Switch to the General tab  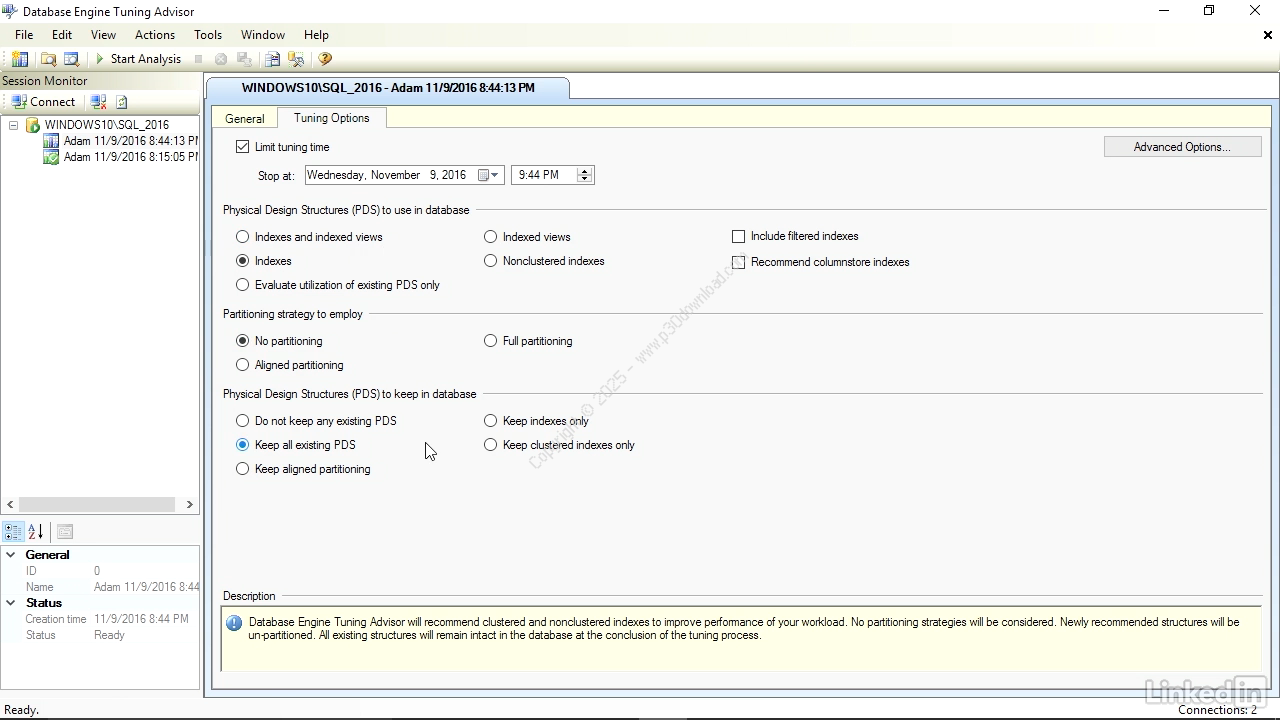[x=245, y=118]
